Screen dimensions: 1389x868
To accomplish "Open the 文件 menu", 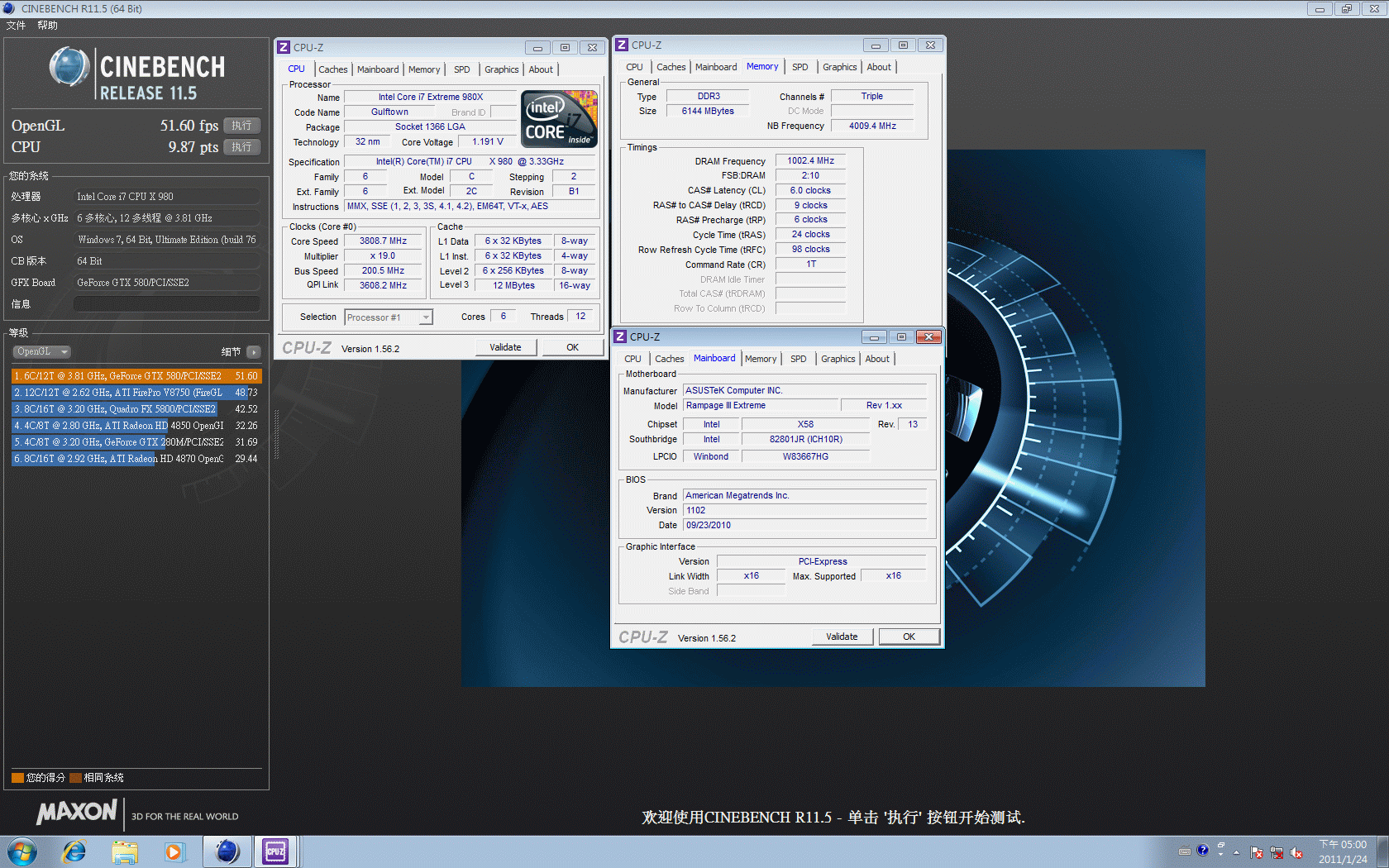I will [17, 26].
